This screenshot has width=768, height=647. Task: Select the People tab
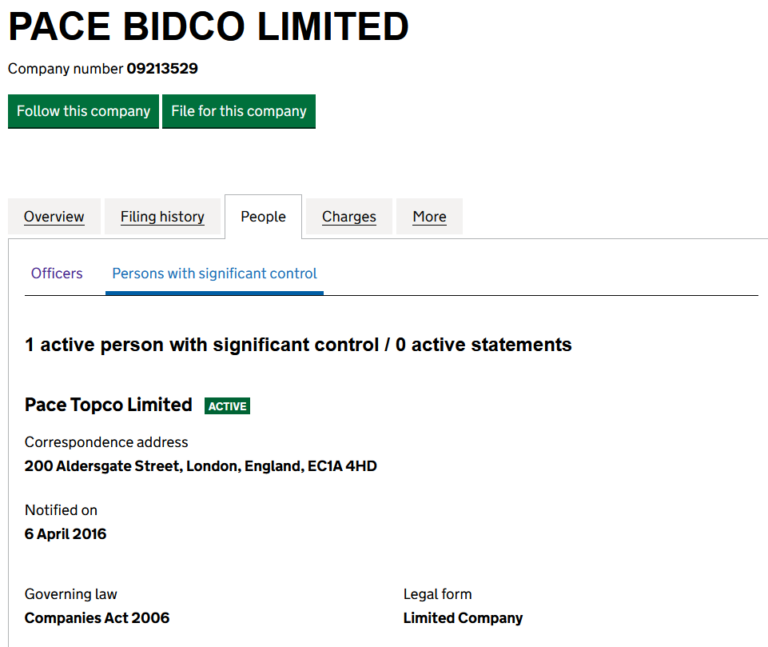click(263, 217)
